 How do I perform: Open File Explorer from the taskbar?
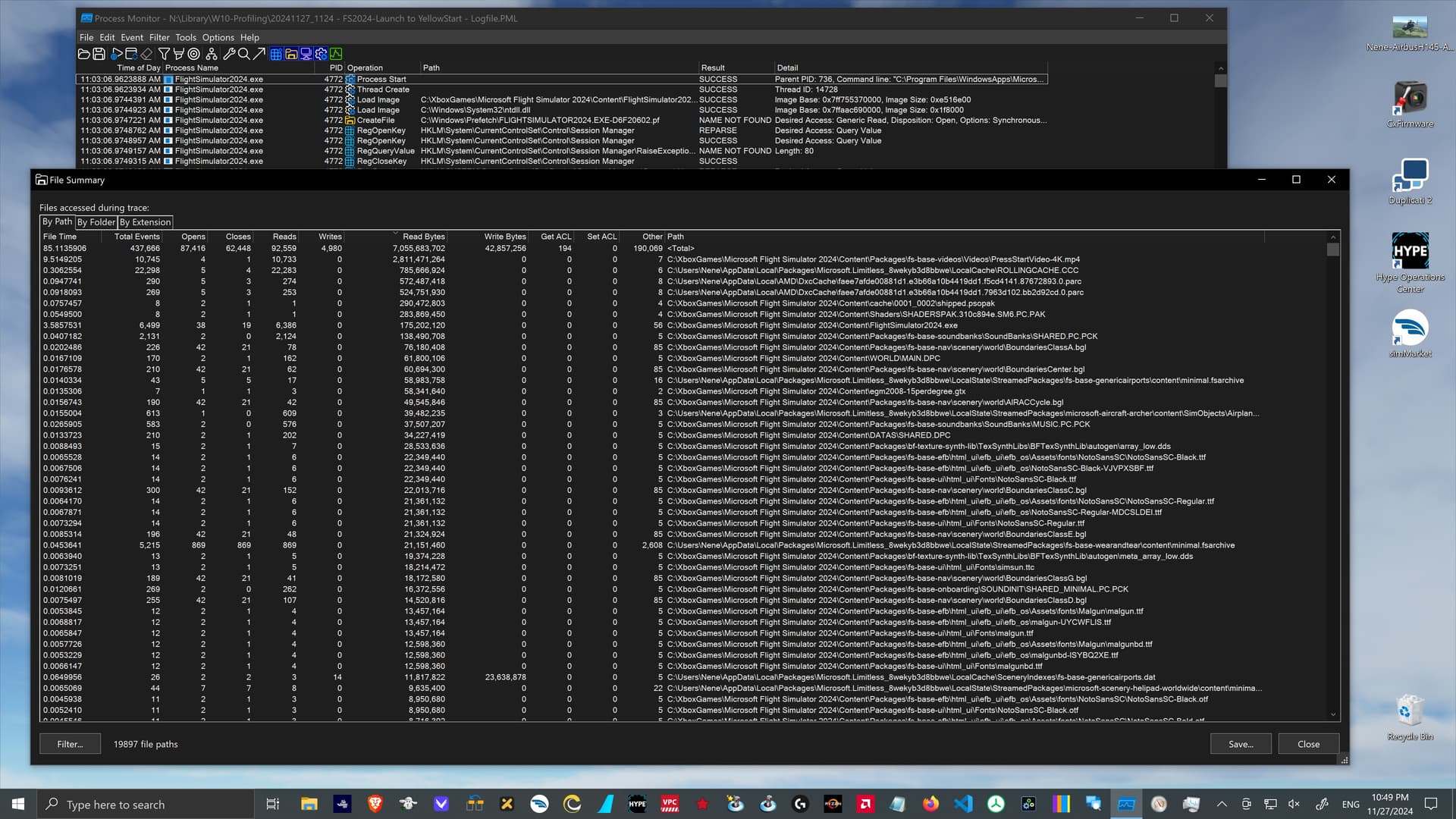309,804
